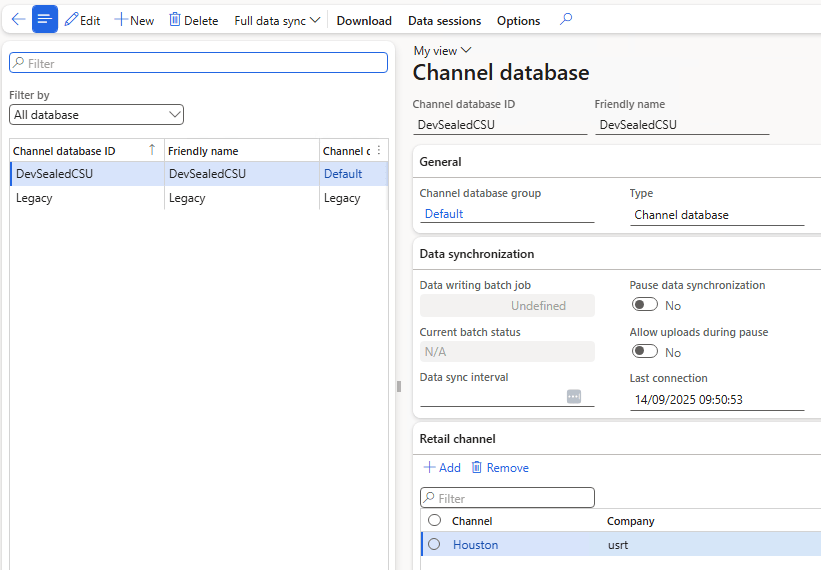Click the back arrow icon
Image resolution: width=821 pixels, height=570 pixels.
18,19
